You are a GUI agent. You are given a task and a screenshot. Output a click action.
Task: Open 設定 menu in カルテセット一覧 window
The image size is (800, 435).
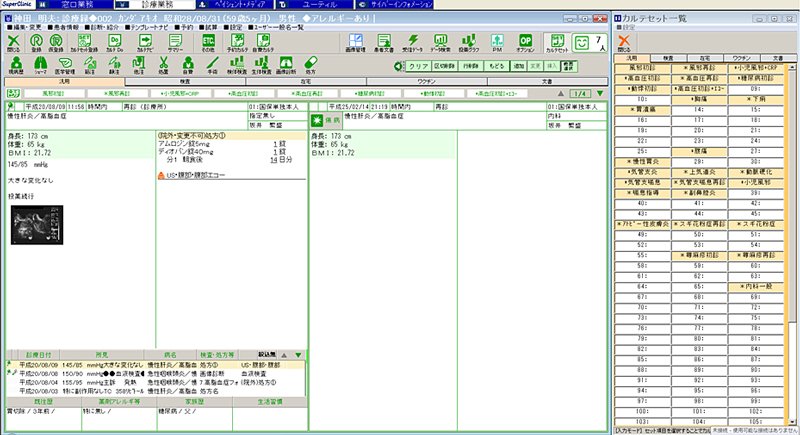[x=626, y=27]
